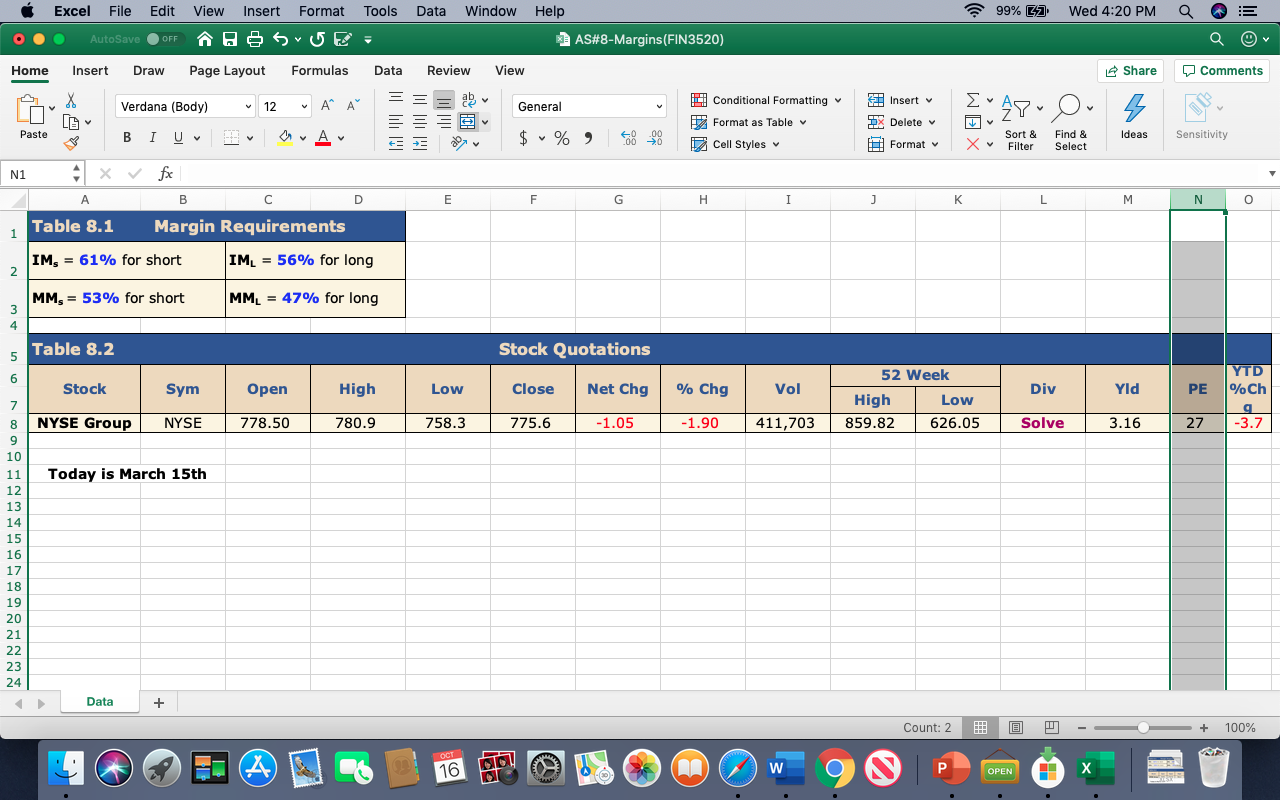The width and height of the screenshot is (1280, 800).
Task: Open Spotlight search in macOS menu bar
Action: [x=1185, y=11]
